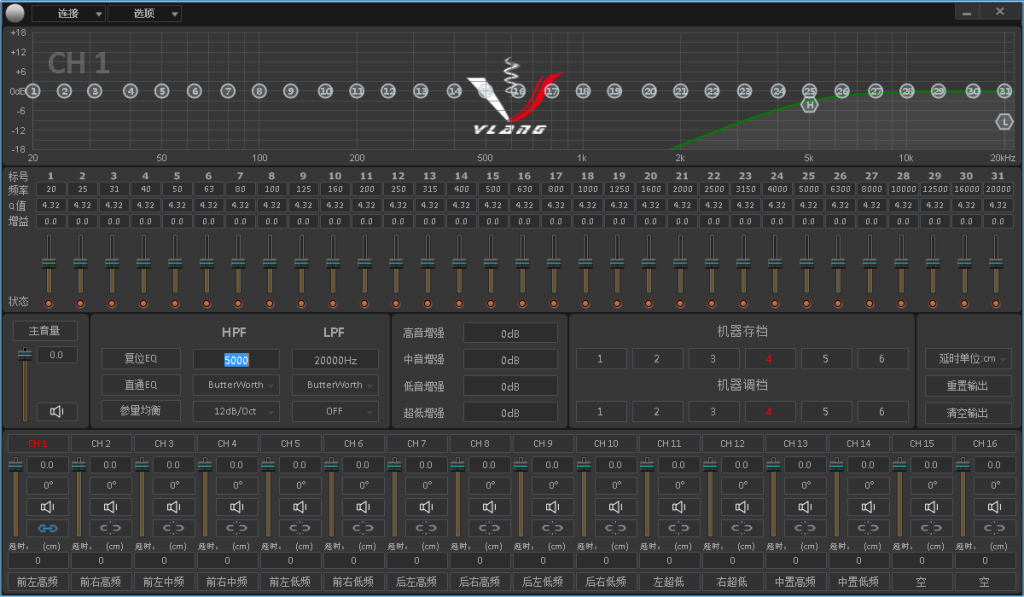Click the 重置输出 reset output button
Image resolution: width=1024 pixels, height=597 pixels.
968,385
